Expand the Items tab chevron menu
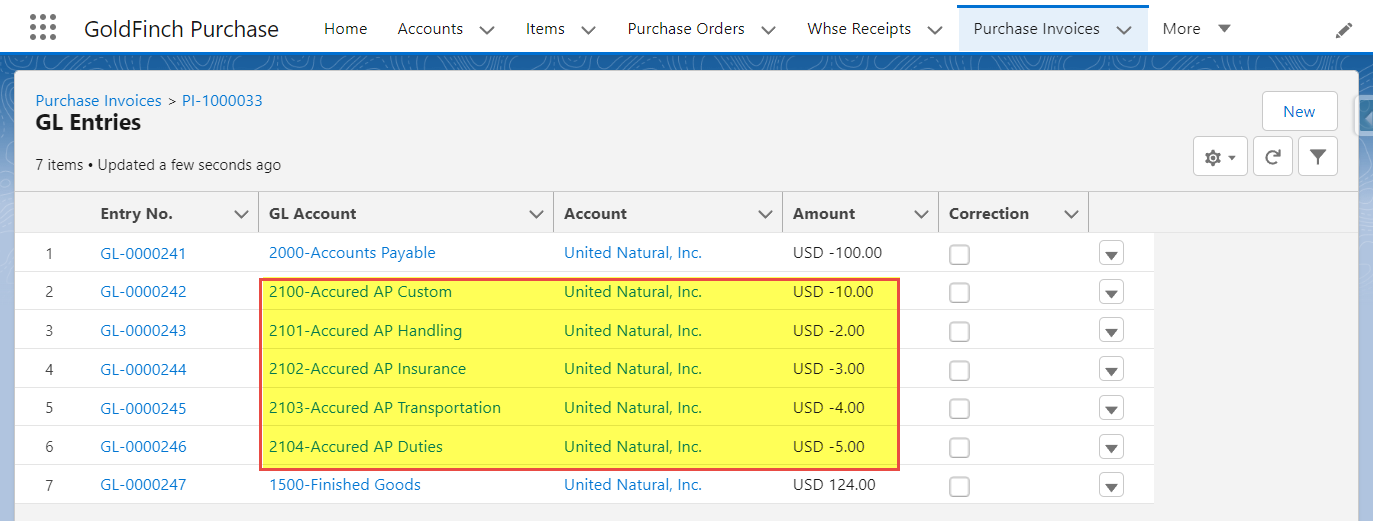 588,30
